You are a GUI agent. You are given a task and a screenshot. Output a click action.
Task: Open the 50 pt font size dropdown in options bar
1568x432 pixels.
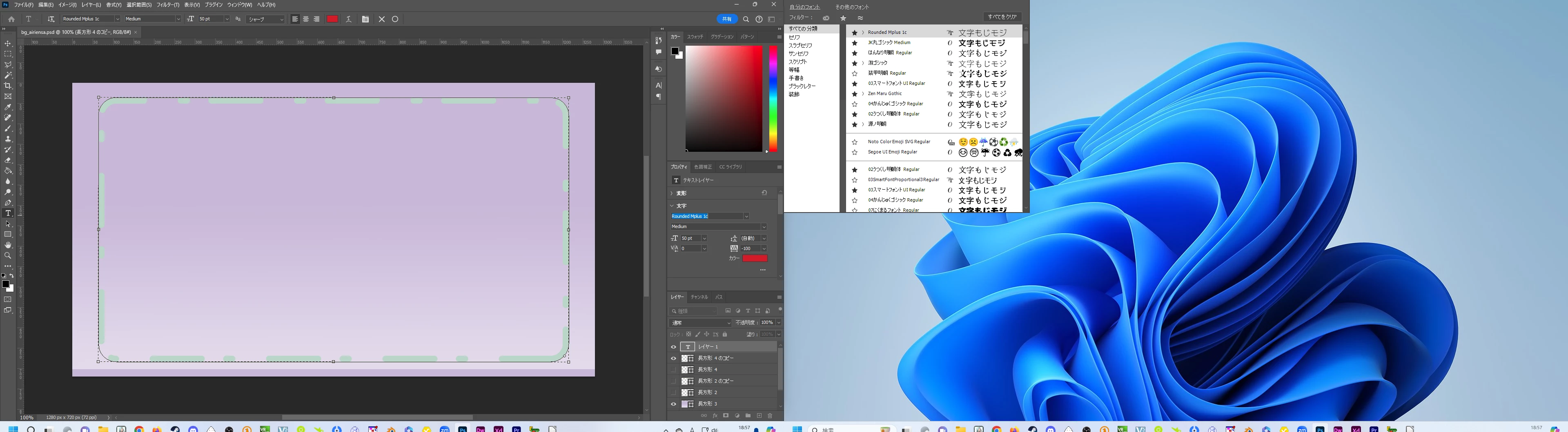coord(227,19)
